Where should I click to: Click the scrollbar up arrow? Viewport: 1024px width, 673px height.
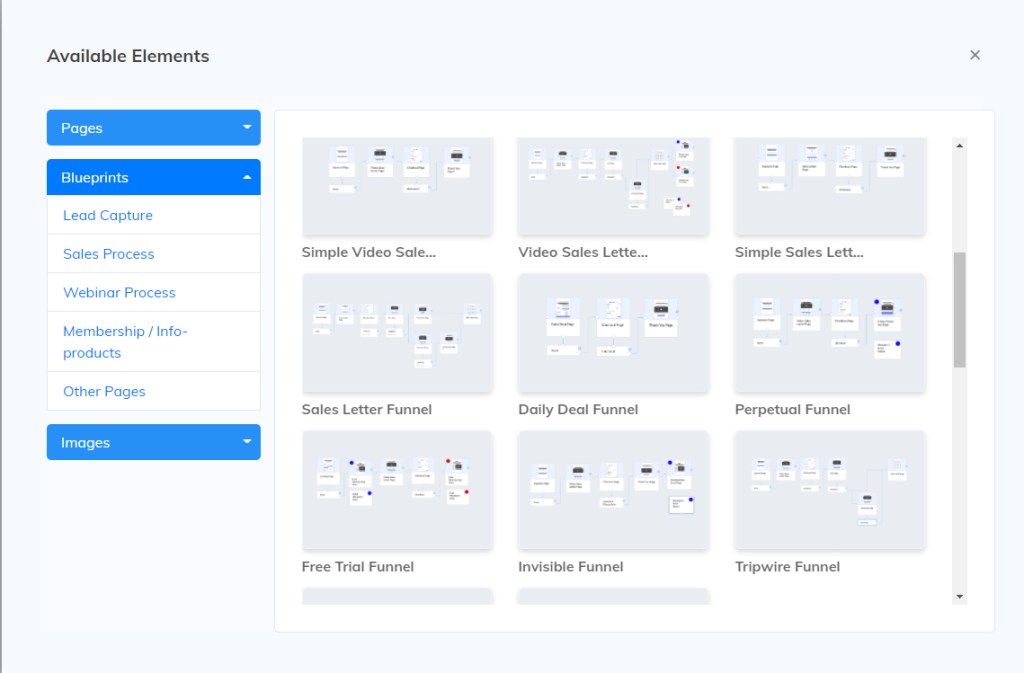960,146
